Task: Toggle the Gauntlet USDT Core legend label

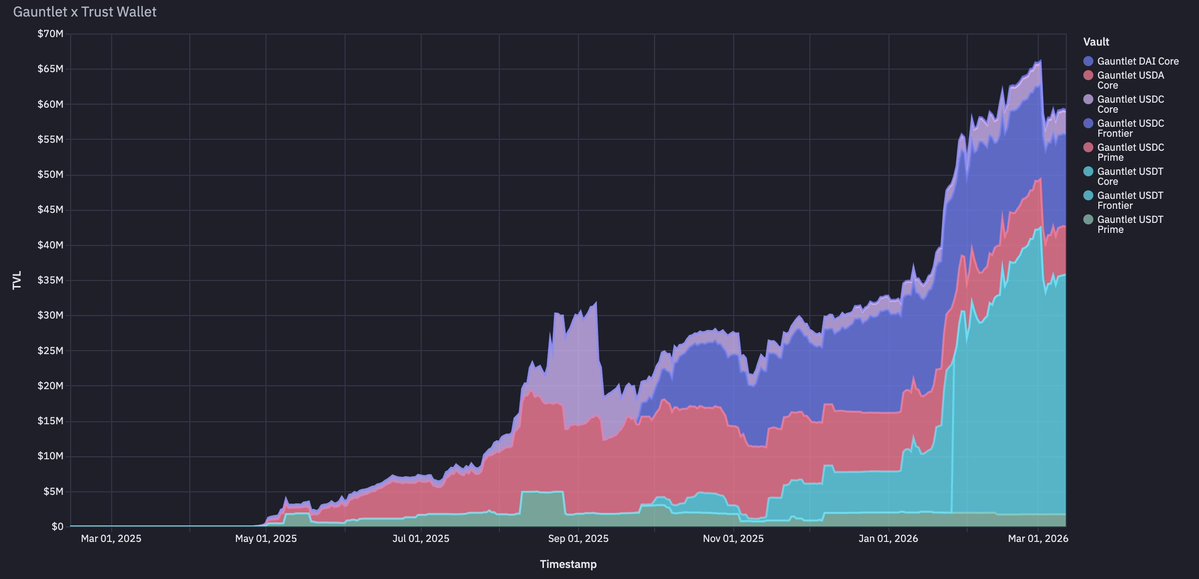Action: (x=1130, y=176)
